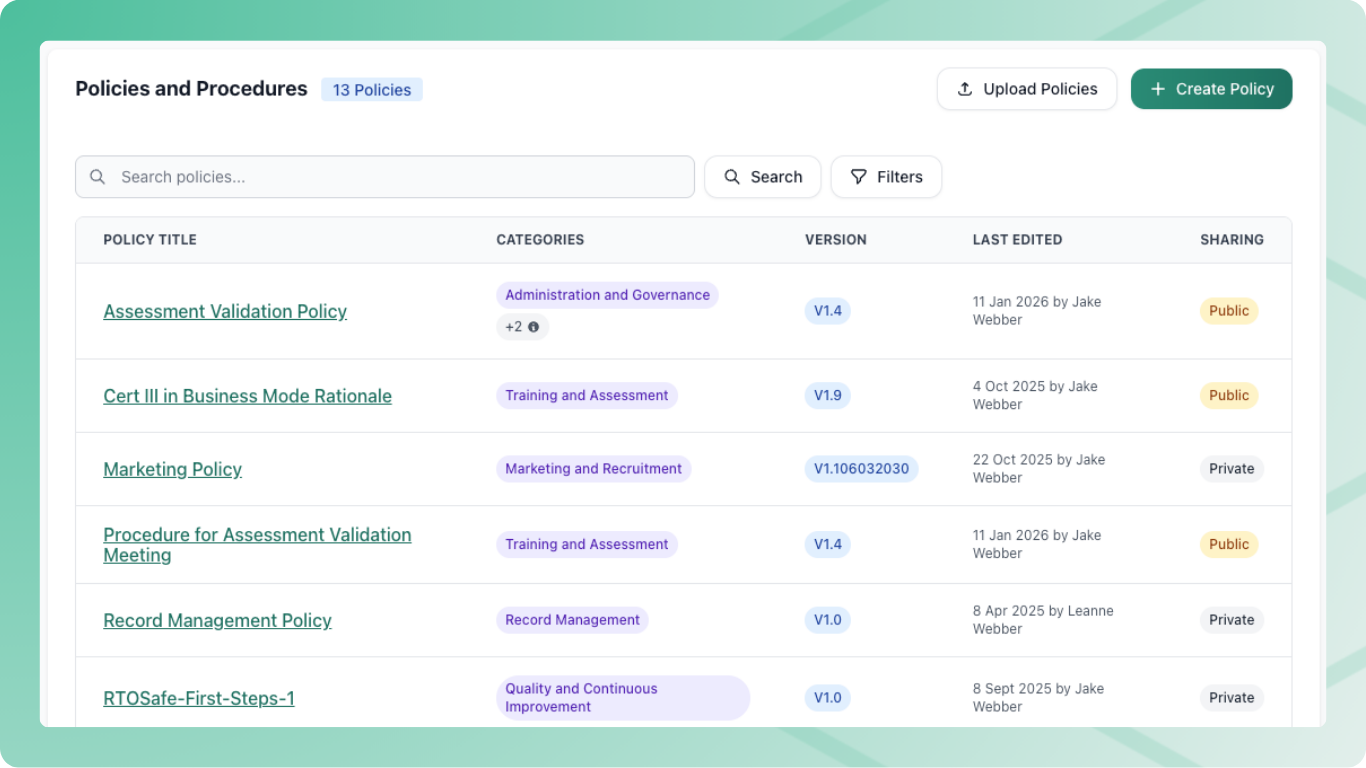The image size is (1366, 768).
Task: Click the funnel icon on Filters button
Action: (858, 177)
